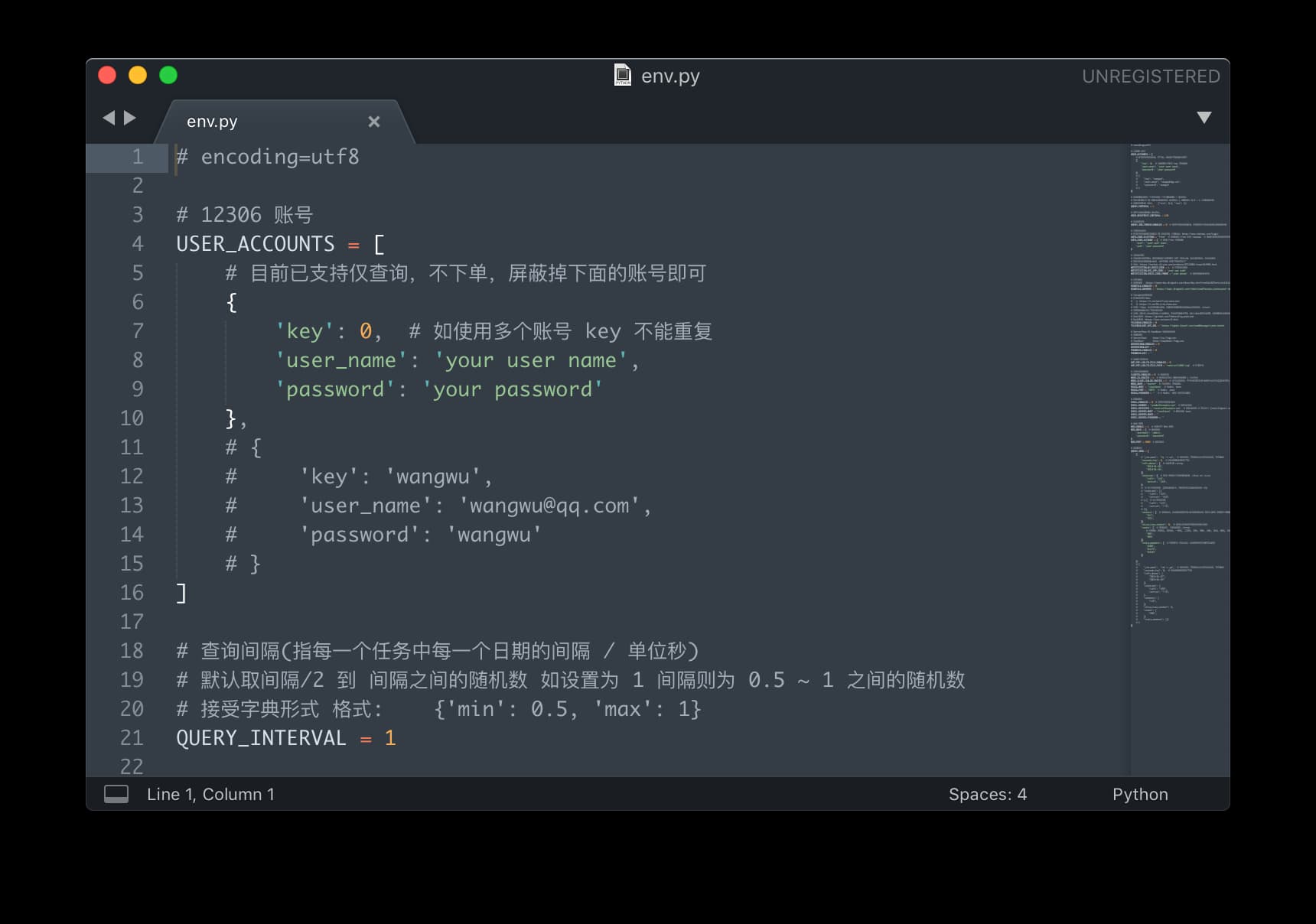
Task: Click the 'password': 'wangwu' comment line
Action: [x=384, y=535]
